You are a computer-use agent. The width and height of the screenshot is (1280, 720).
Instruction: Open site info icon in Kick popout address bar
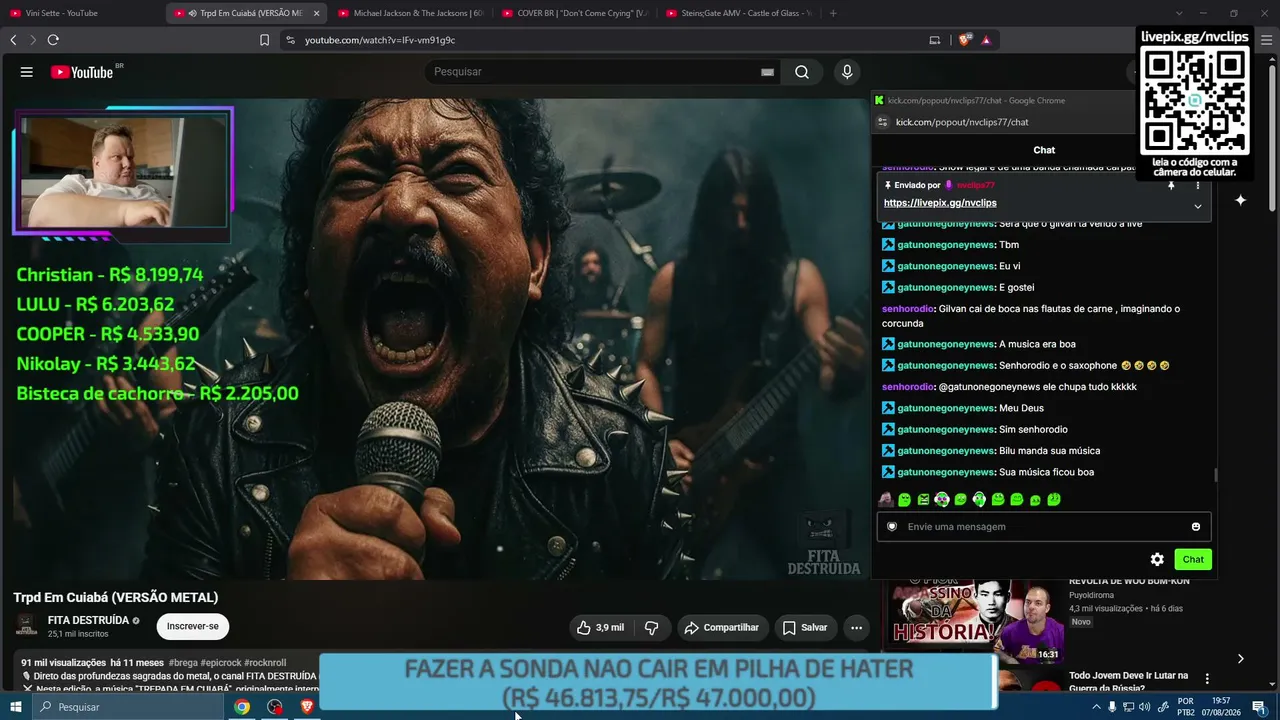pos(882,122)
